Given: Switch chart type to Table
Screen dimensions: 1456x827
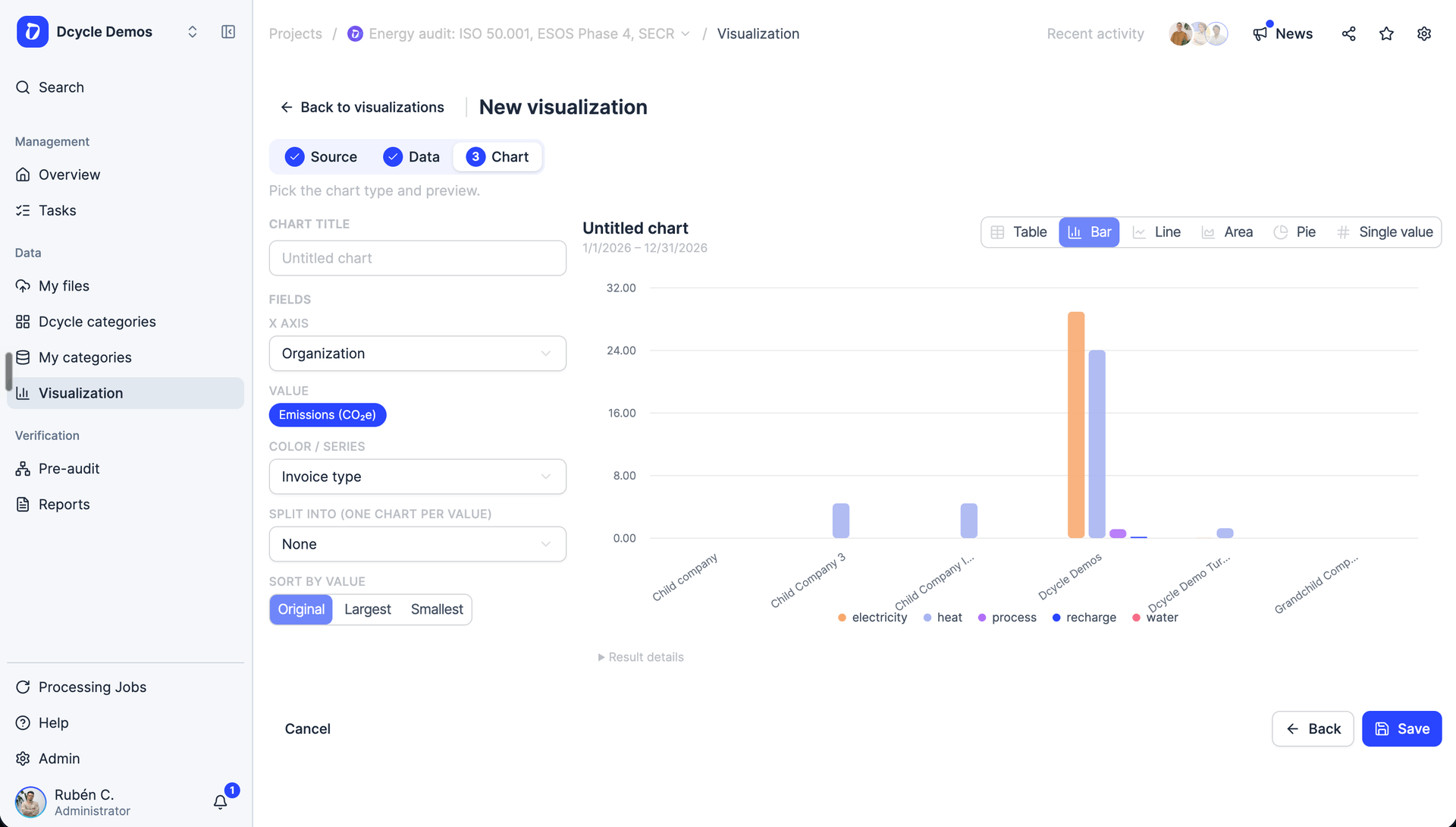Looking at the screenshot, I should (1019, 232).
